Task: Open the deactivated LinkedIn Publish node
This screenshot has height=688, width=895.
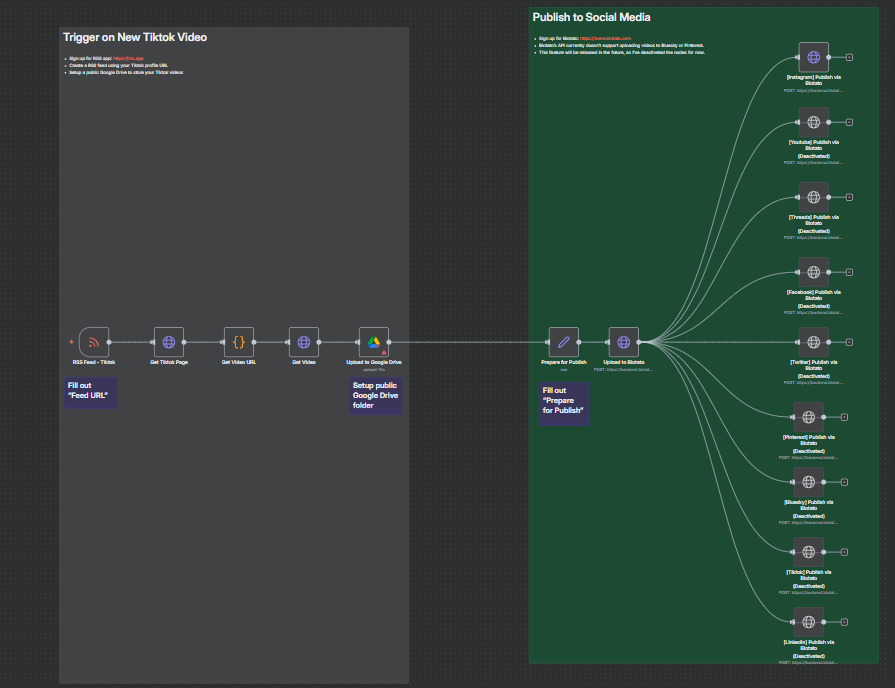Action: tap(809, 622)
